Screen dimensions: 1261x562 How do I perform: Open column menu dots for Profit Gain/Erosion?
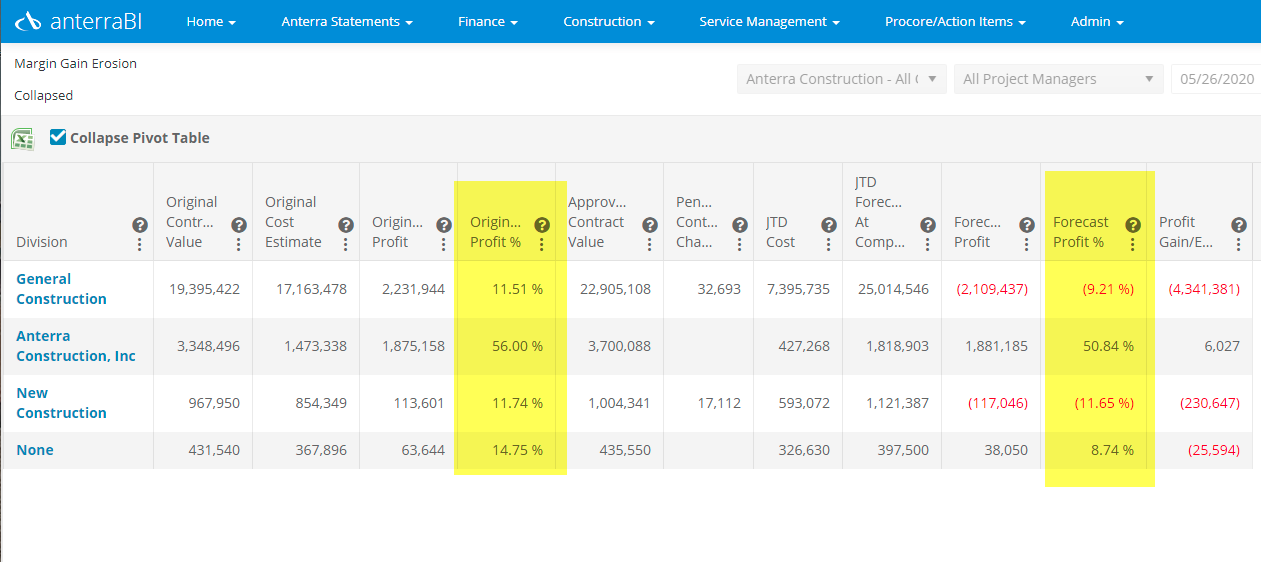point(1239,244)
